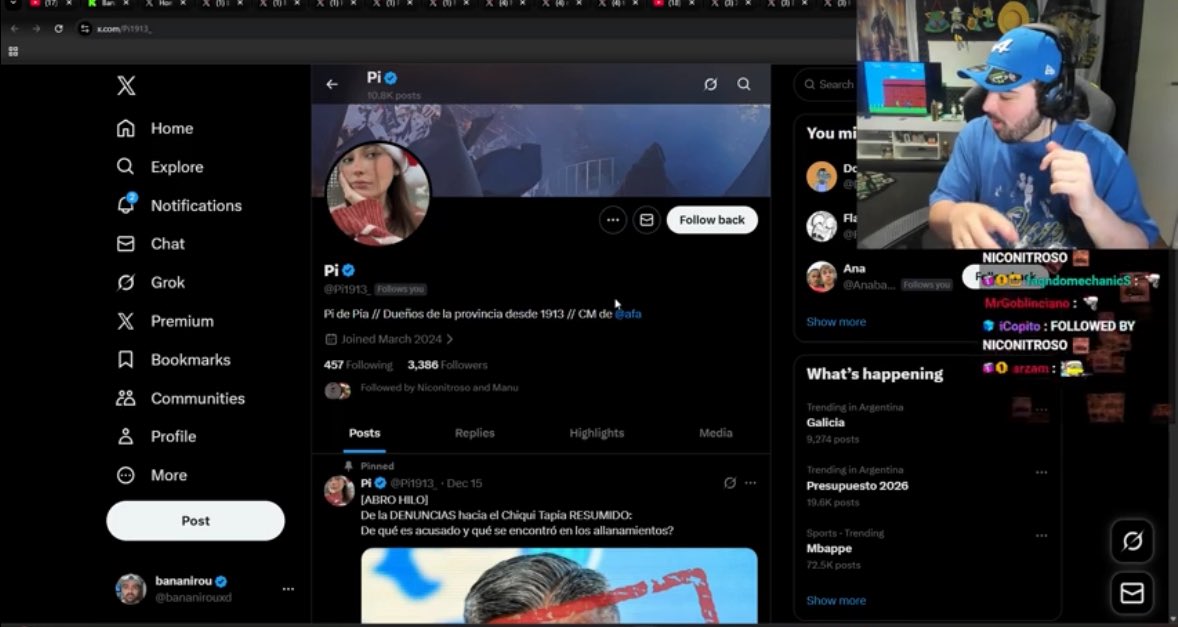Open the pinned post's three-dot menu

click(751, 483)
